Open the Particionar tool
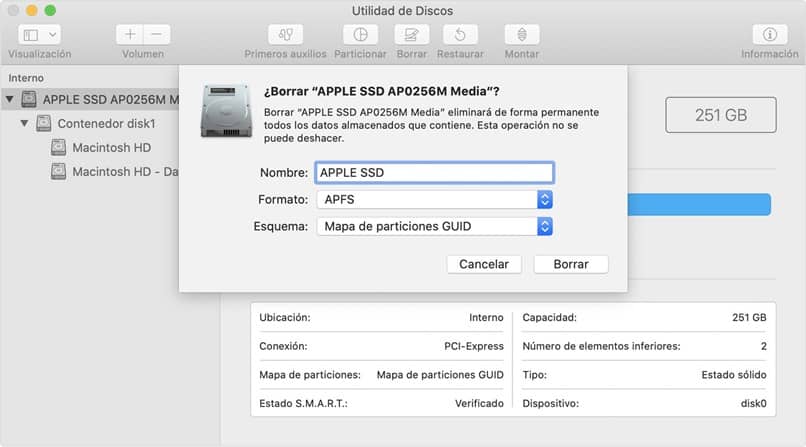 tap(360, 34)
